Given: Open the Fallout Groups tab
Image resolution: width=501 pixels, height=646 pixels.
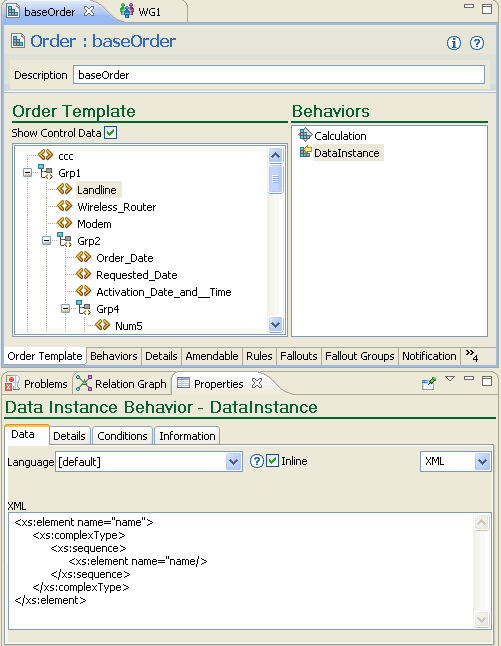Looking at the screenshot, I should coord(360,356).
